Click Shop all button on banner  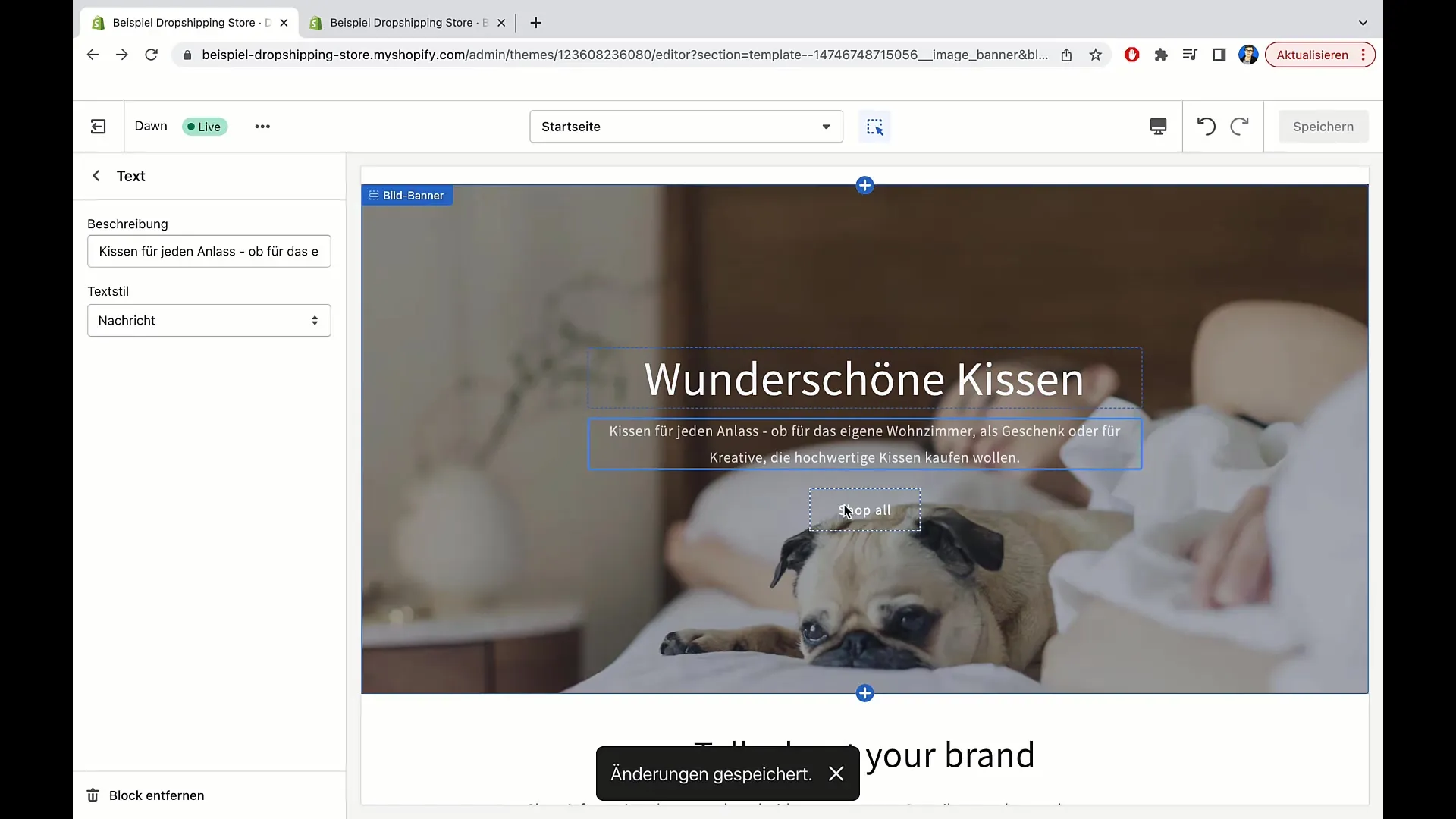pos(864,509)
